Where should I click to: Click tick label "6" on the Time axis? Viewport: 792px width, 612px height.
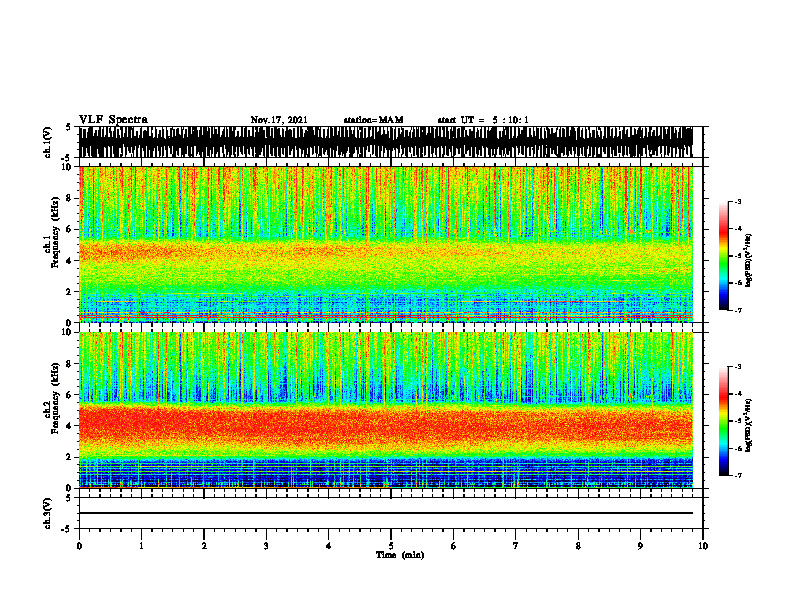pyautogui.click(x=453, y=546)
